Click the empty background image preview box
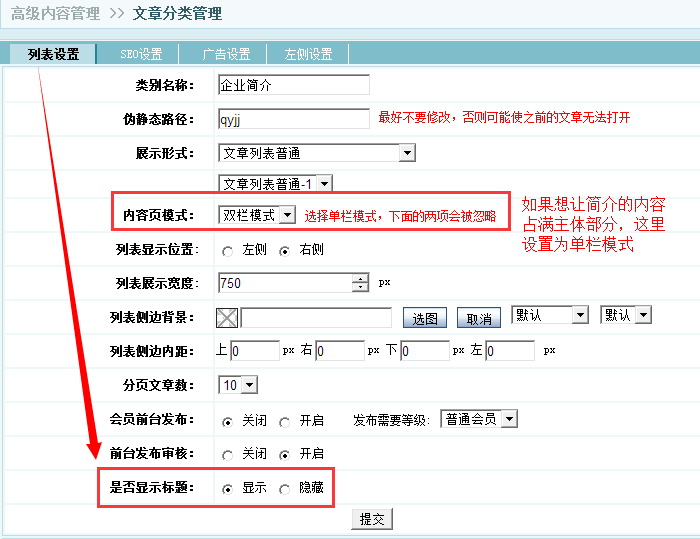This screenshot has width=700, height=539. coord(228,318)
